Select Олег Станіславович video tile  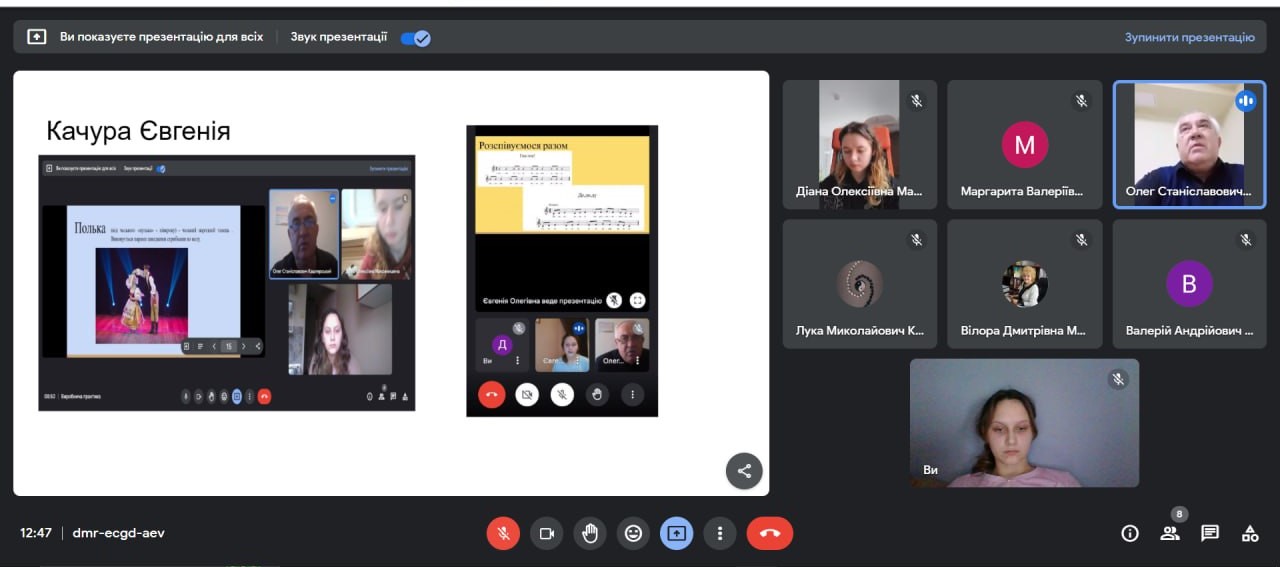(x=1189, y=144)
